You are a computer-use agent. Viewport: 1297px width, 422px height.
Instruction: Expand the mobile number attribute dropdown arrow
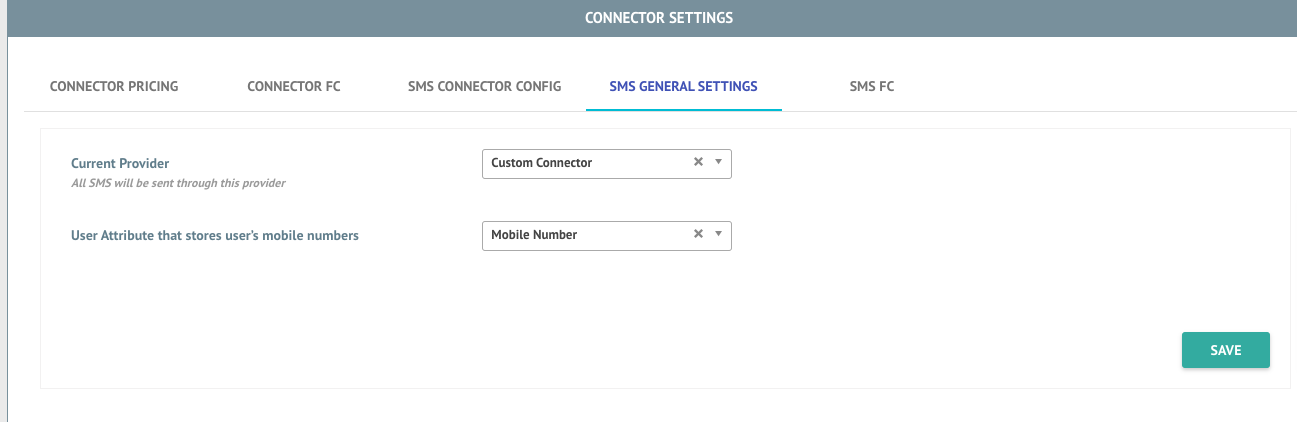point(718,234)
